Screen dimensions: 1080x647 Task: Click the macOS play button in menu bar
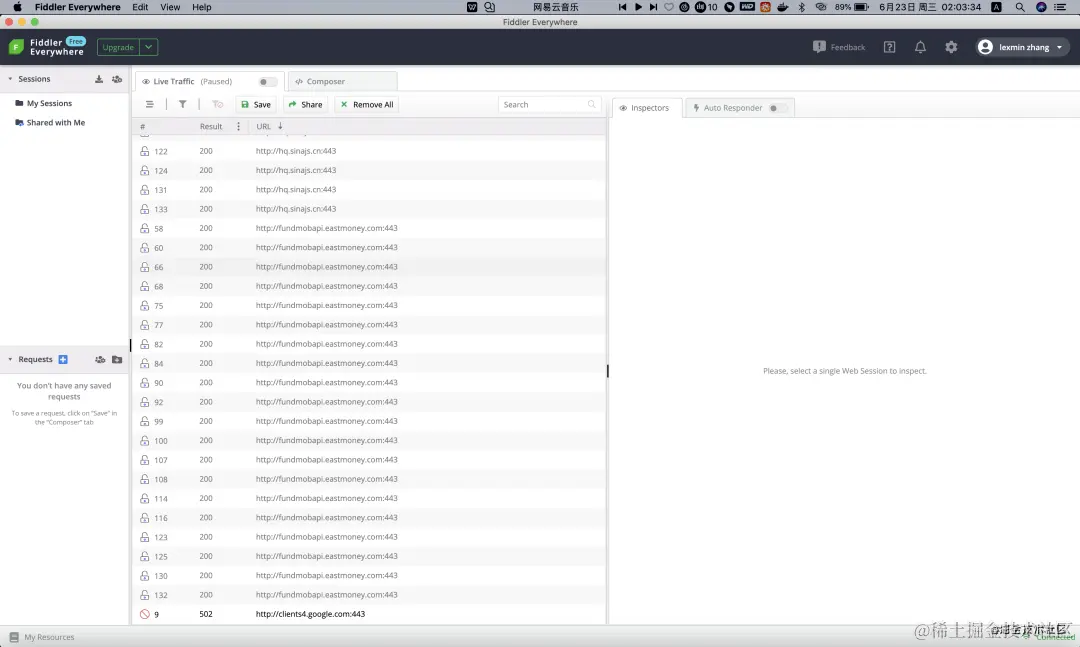[x=638, y=7]
